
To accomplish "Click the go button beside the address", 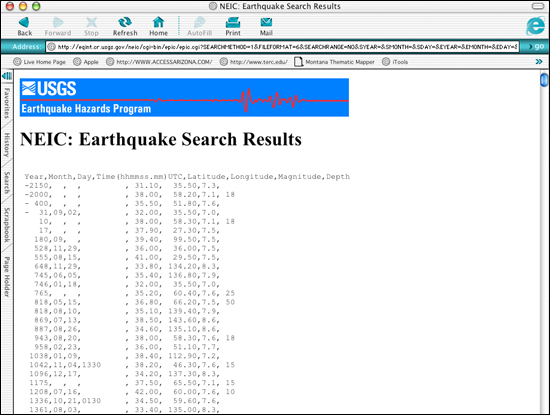I will click(536, 46).
